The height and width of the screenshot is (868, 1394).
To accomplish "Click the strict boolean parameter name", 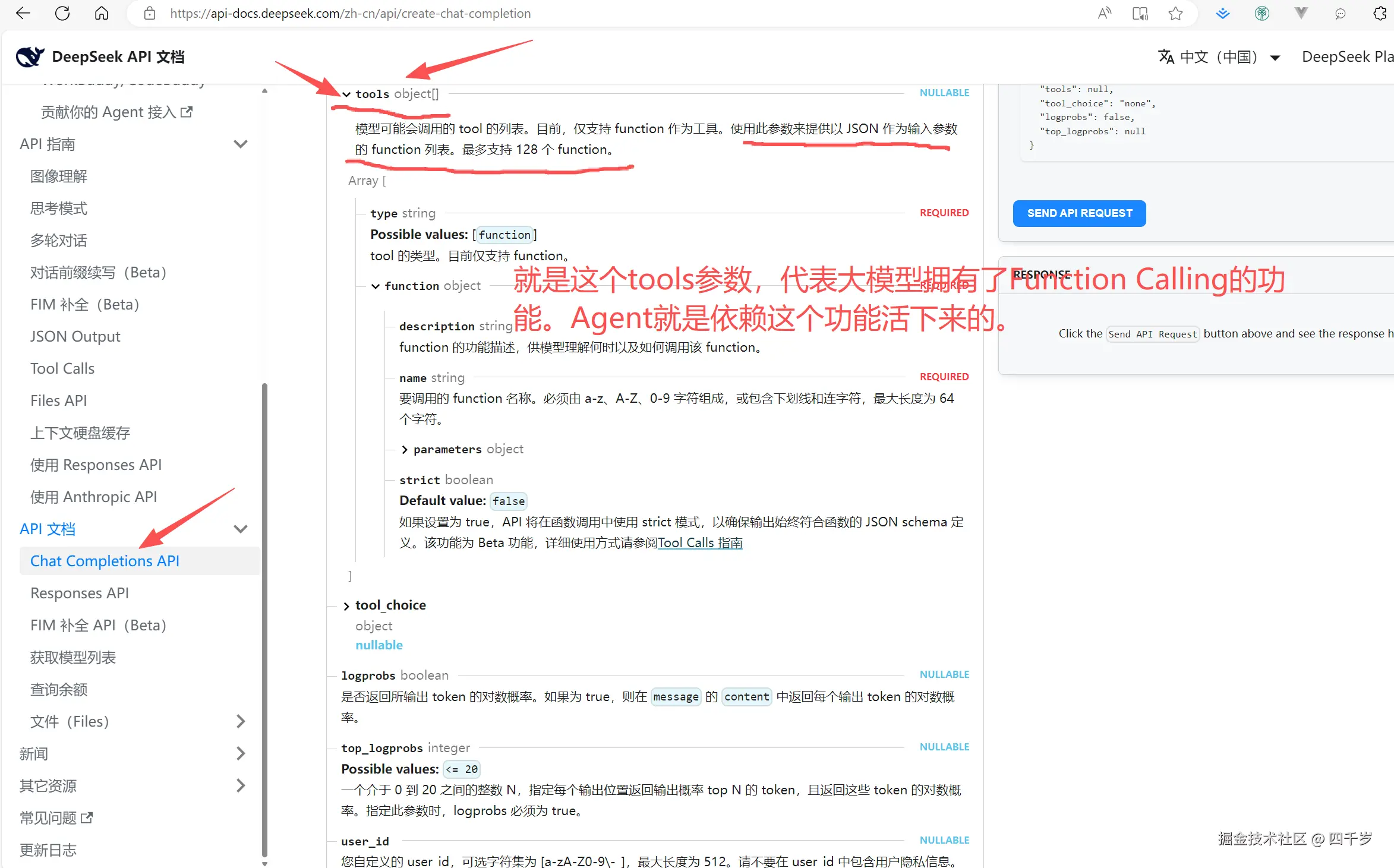I will click(x=420, y=479).
